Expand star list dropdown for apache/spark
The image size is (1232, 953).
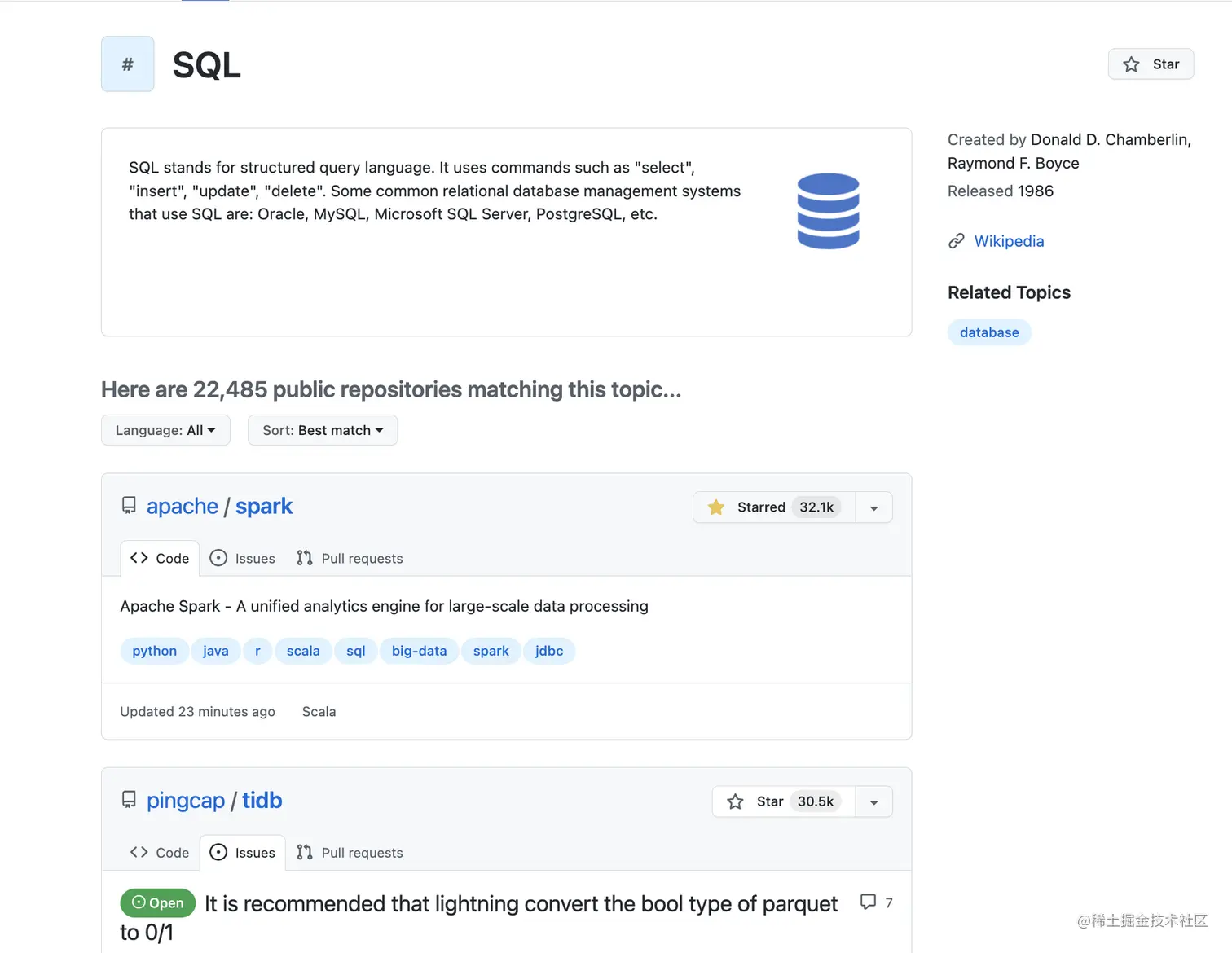click(873, 507)
